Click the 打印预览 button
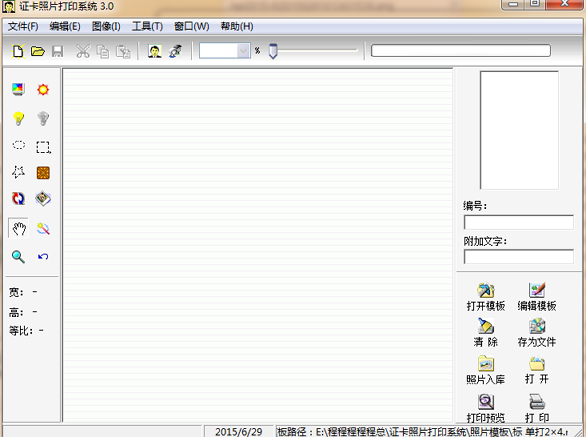The image size is (586, 437). click(485, 408)
